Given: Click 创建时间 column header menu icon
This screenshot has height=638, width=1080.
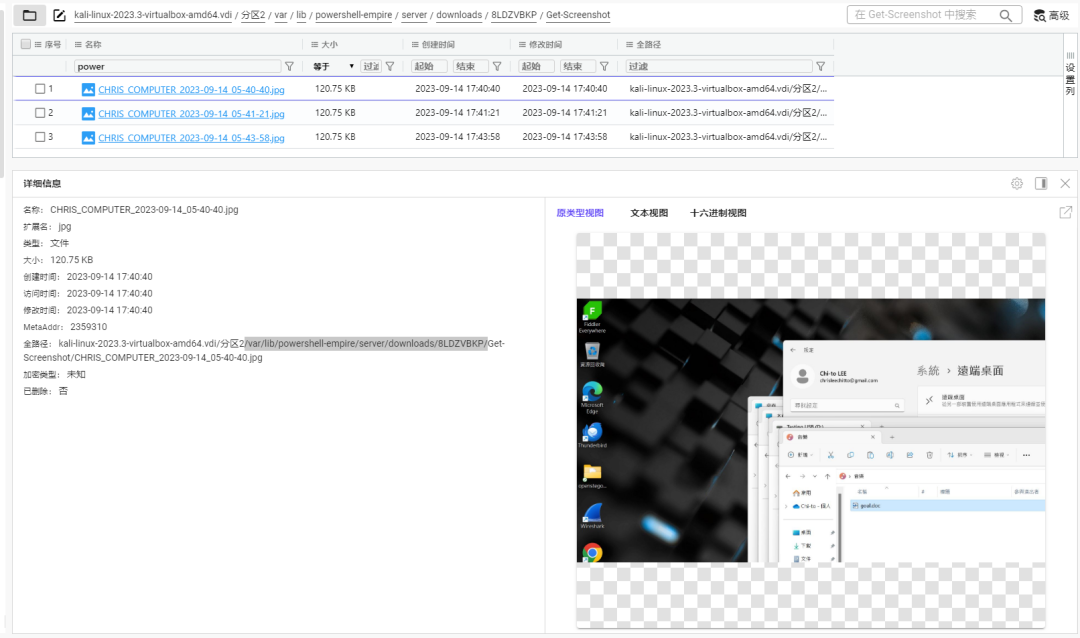Looking at the screenshot, I should [415, 44].
